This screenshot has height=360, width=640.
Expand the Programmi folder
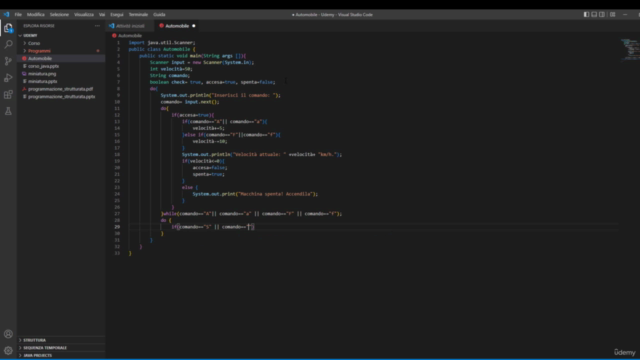(x=61, y=51)
